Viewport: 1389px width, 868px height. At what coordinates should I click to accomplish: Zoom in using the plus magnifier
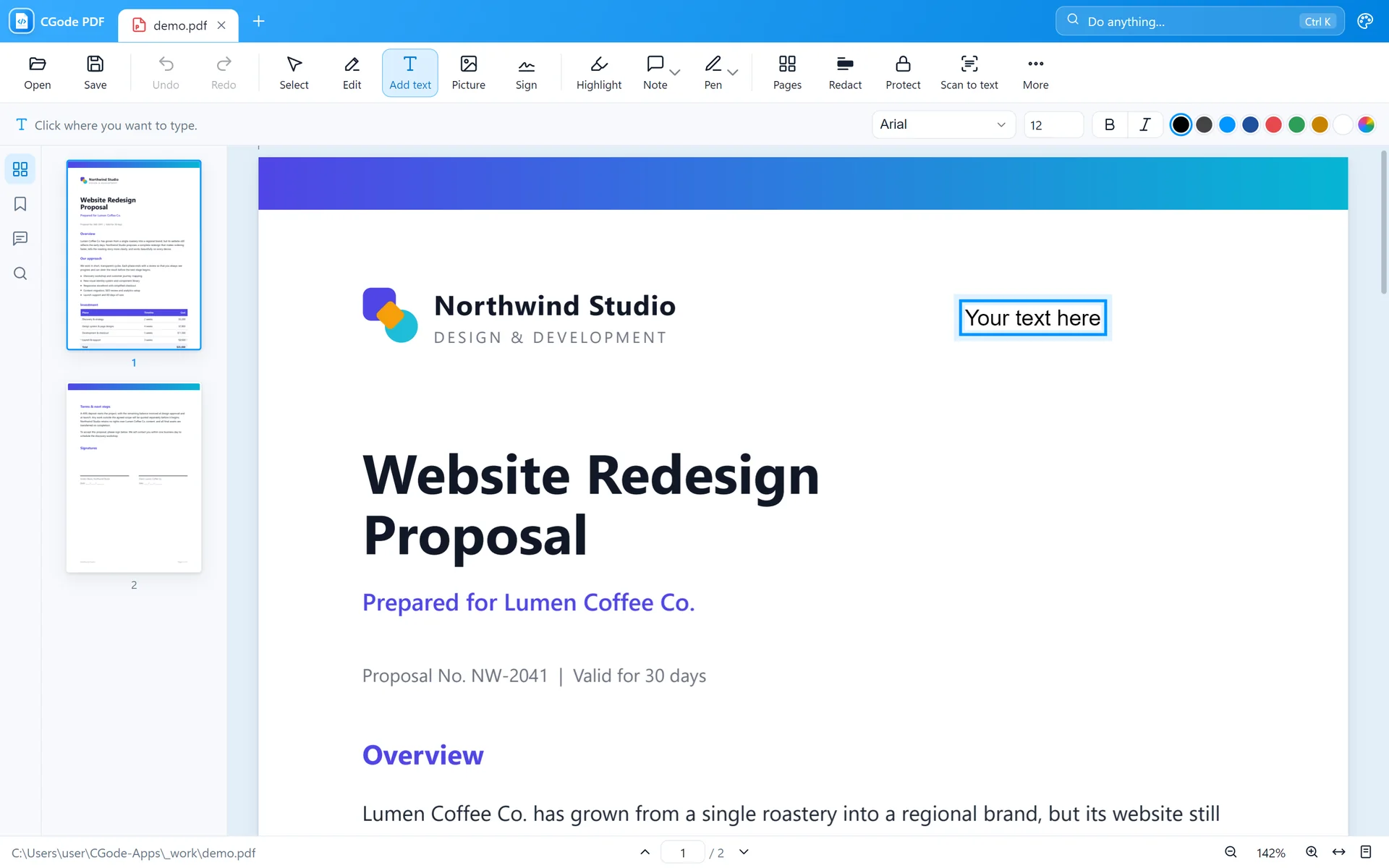tap(1312, 852)
